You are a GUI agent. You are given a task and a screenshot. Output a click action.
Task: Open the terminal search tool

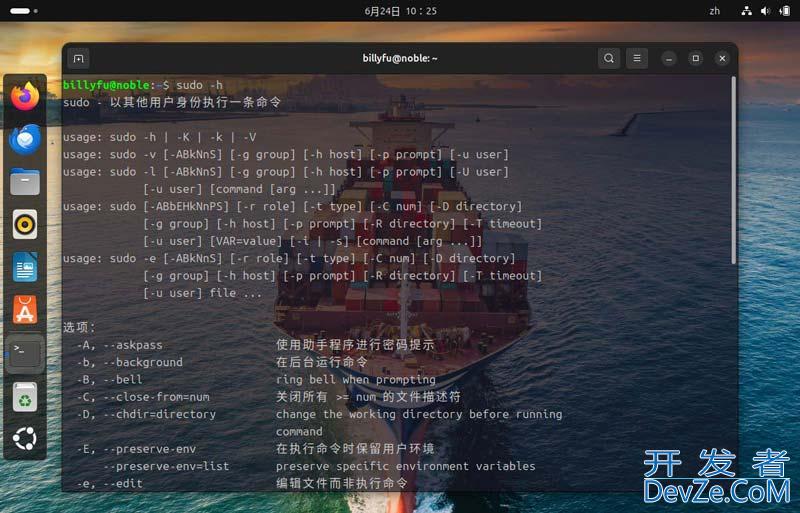pos(609,58)
